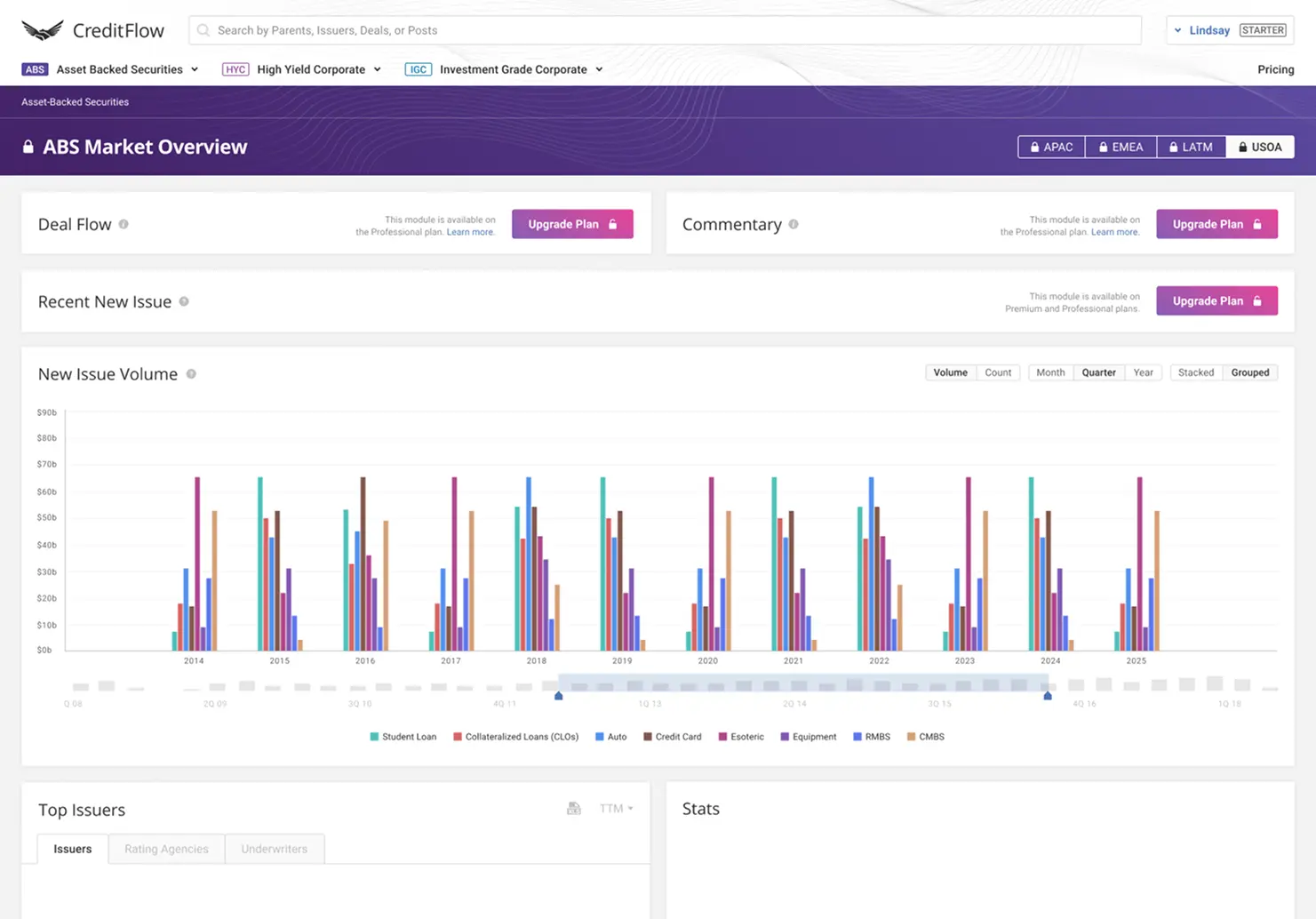
Task: Switch chart layout to Stacked
Action: click(x=1195, y=372)
